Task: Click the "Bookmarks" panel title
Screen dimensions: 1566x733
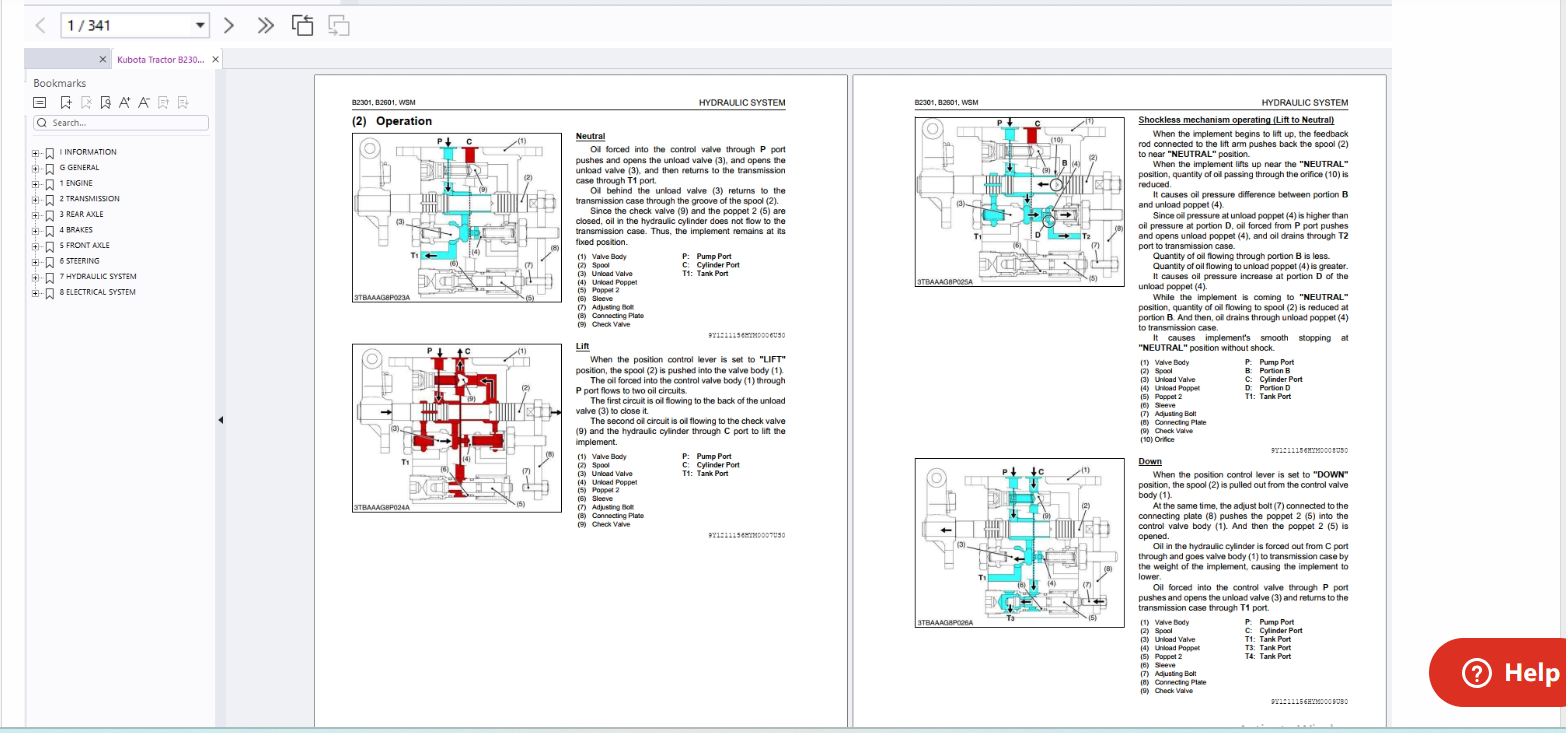Action: (60, 83)
